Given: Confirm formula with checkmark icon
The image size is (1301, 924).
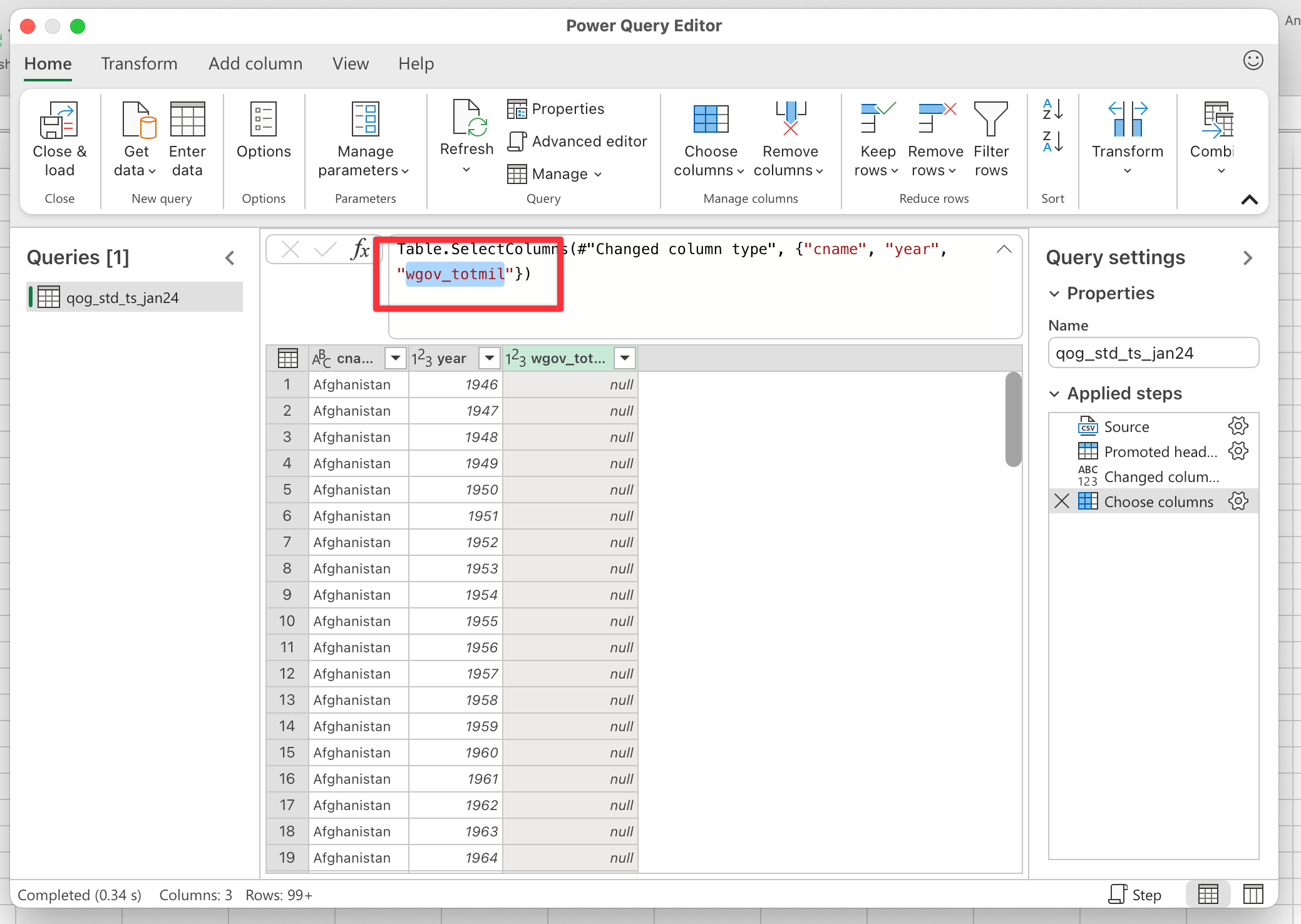Looking at the screenshot, I should (x=325, y=250).
